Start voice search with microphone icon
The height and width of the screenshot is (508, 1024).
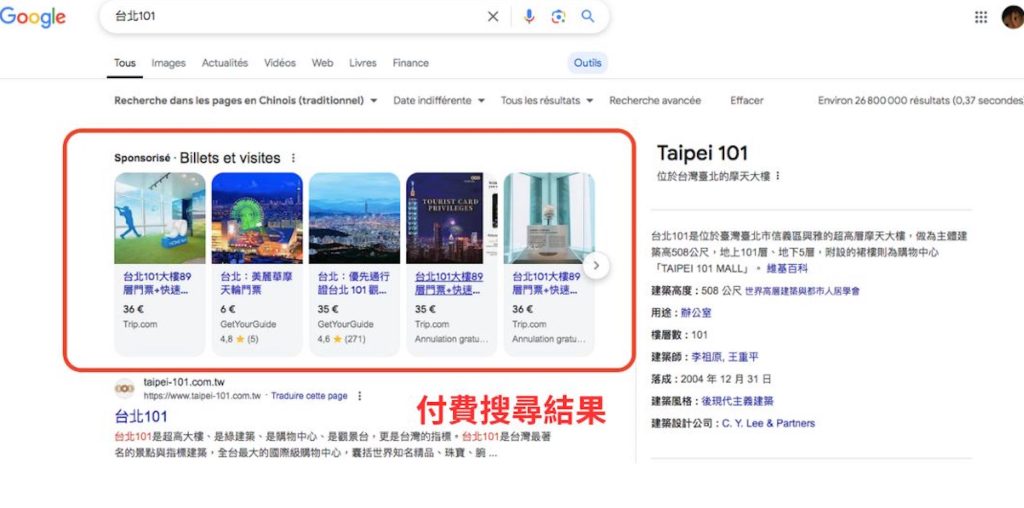click(529, 16)
